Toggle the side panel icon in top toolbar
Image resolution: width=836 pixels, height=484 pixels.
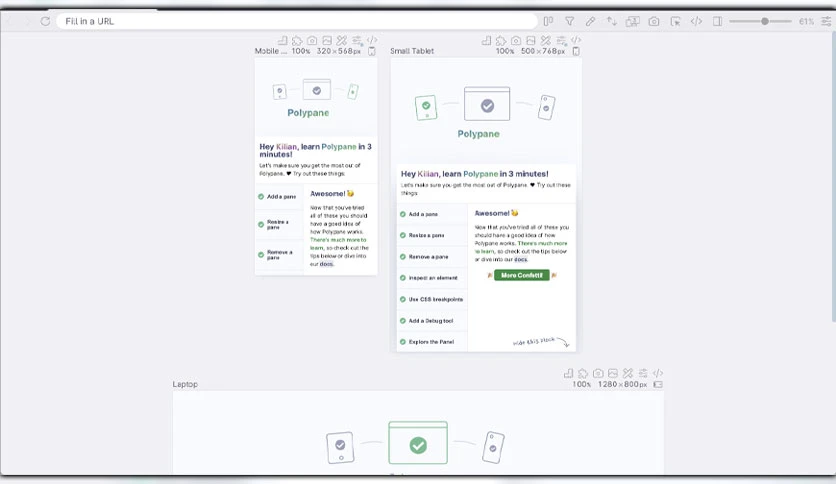point(718,21)
